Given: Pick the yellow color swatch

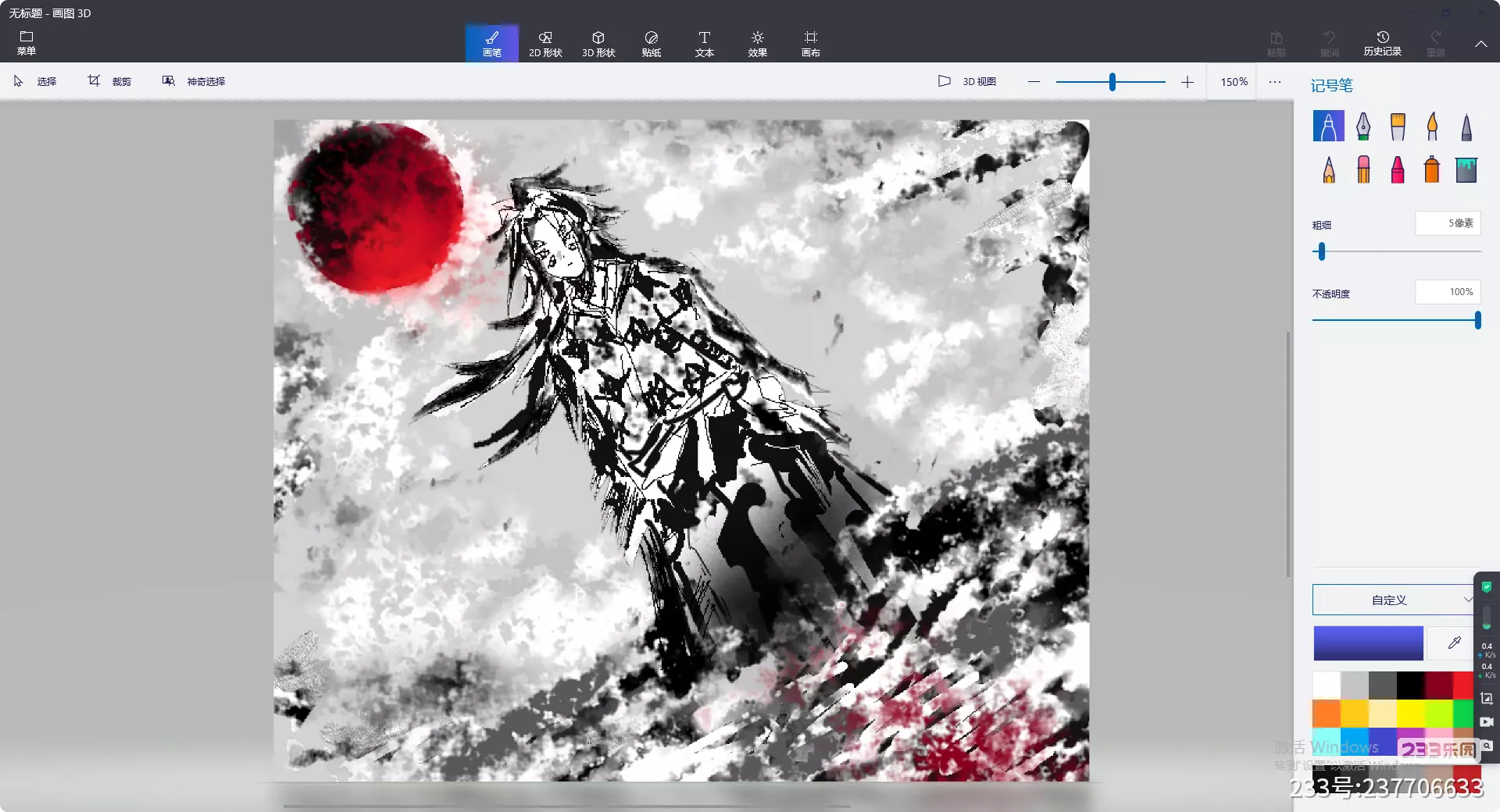Looking at the screenshot, I should pyautogui.click(x=1410, y=713).
